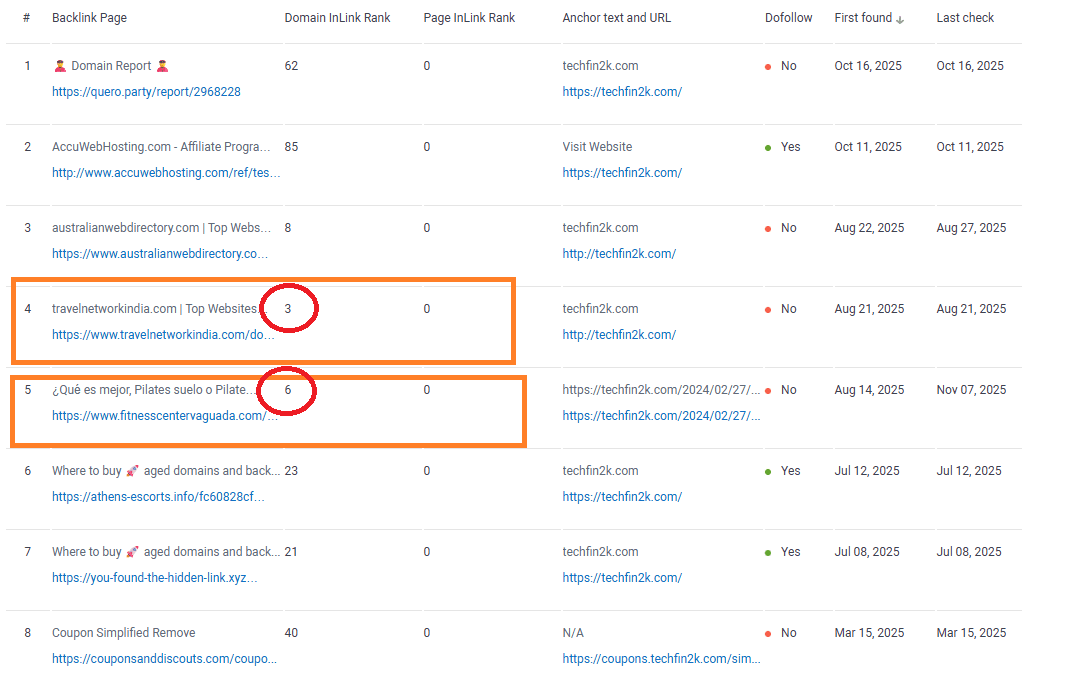Open the accuwebhosting.com ref link
The width and height of the screenshot is (1085, 697).
166,173
